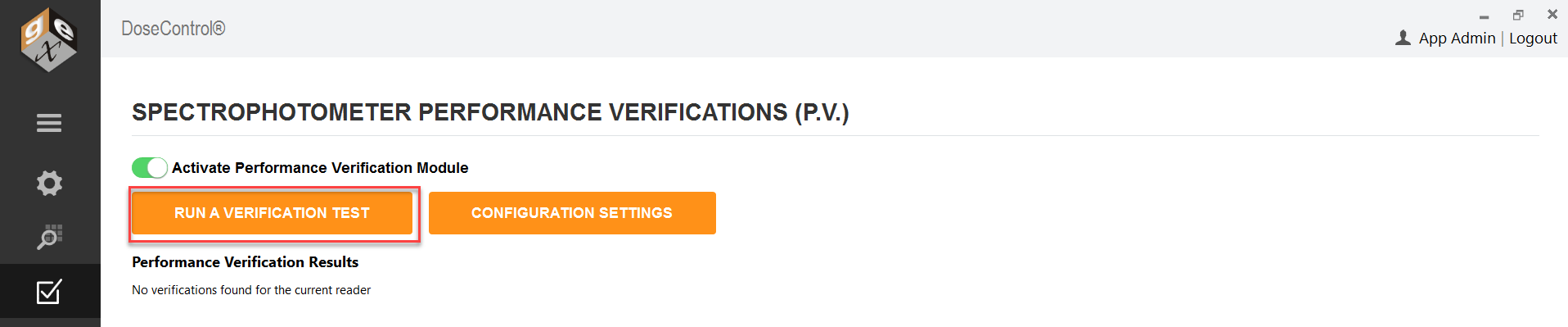Click the DoseControl® title text
1568x327 pixels.
pos(173,29)
